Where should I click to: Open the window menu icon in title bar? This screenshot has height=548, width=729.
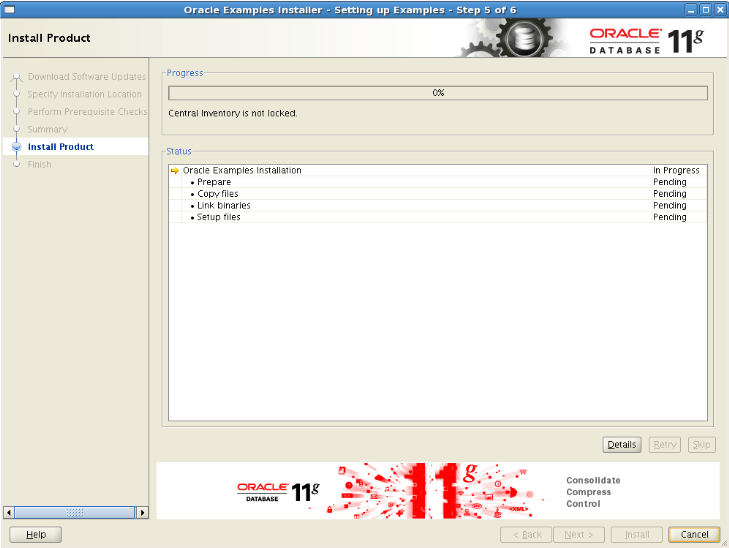9,9
